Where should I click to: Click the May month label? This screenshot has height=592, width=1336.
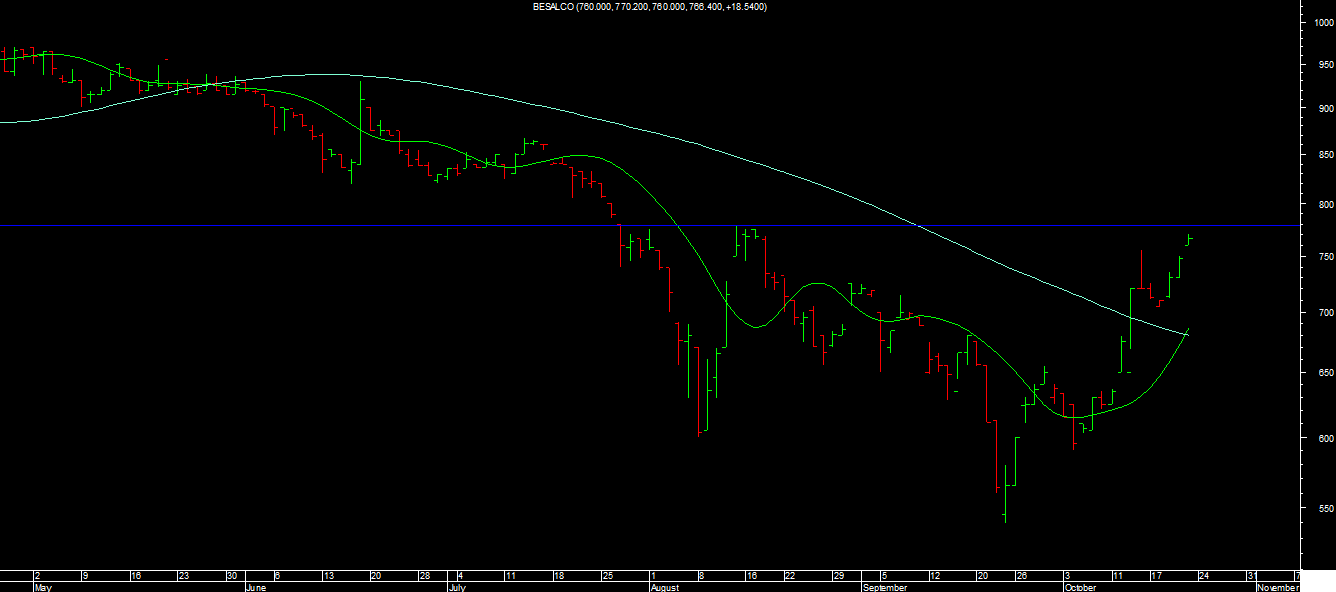[42, 588]
